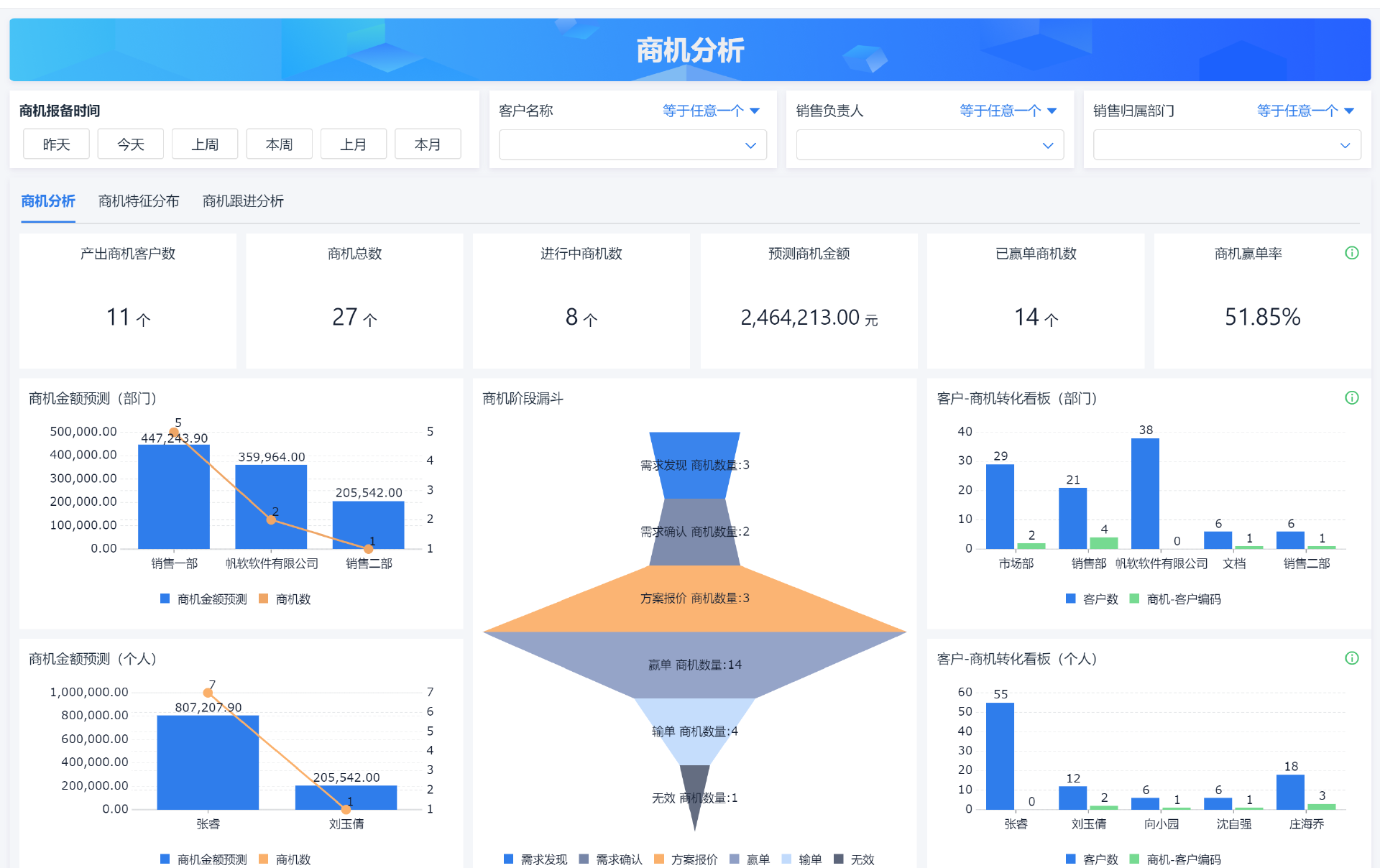Toggle 需求发现 legend swatch in funnel

[x=508, y=859]
